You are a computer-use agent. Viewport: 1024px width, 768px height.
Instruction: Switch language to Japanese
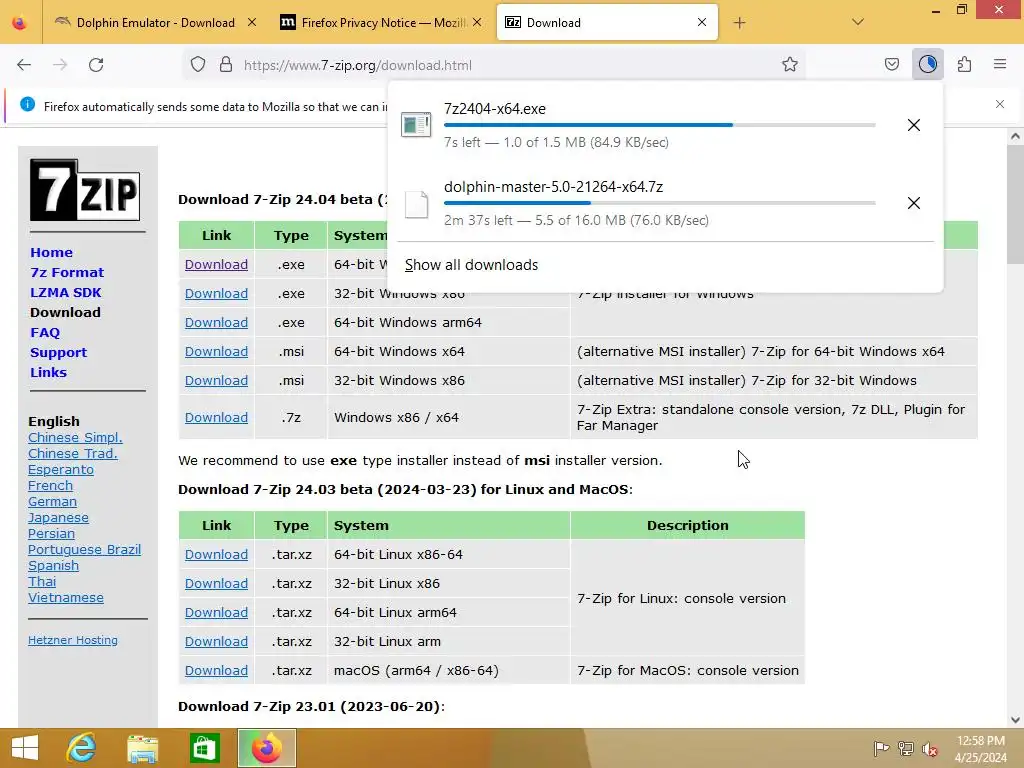(x=58, y=518)
